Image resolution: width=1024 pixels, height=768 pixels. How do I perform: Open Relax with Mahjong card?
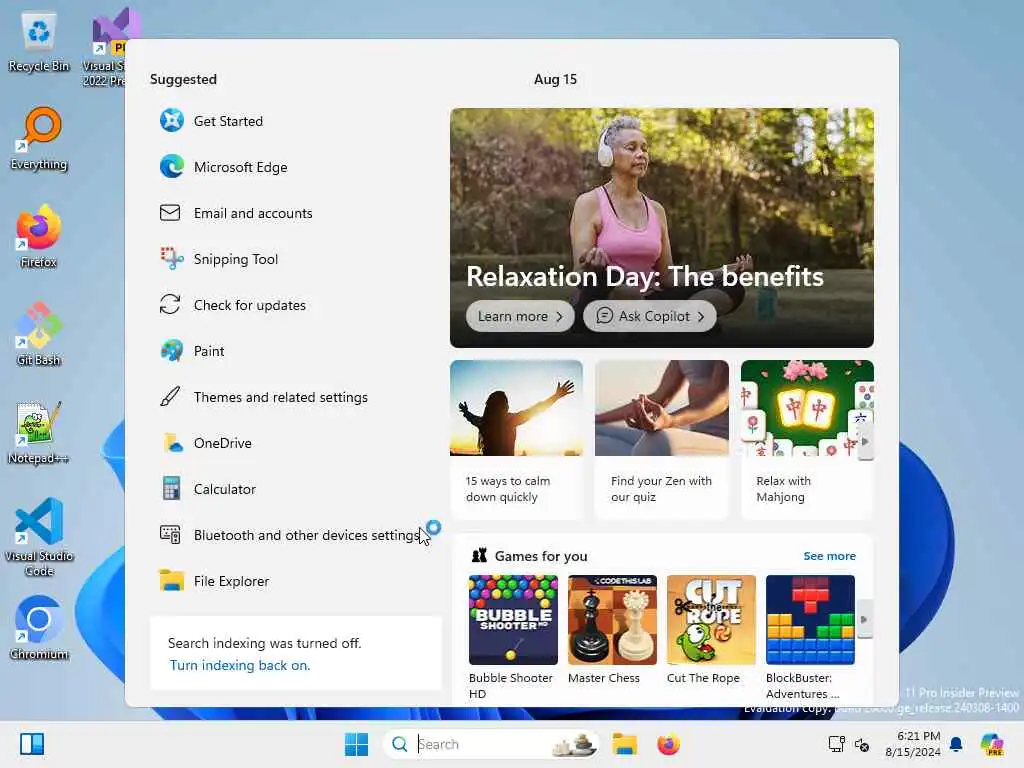pyautogui.click(x=807, y=439)
